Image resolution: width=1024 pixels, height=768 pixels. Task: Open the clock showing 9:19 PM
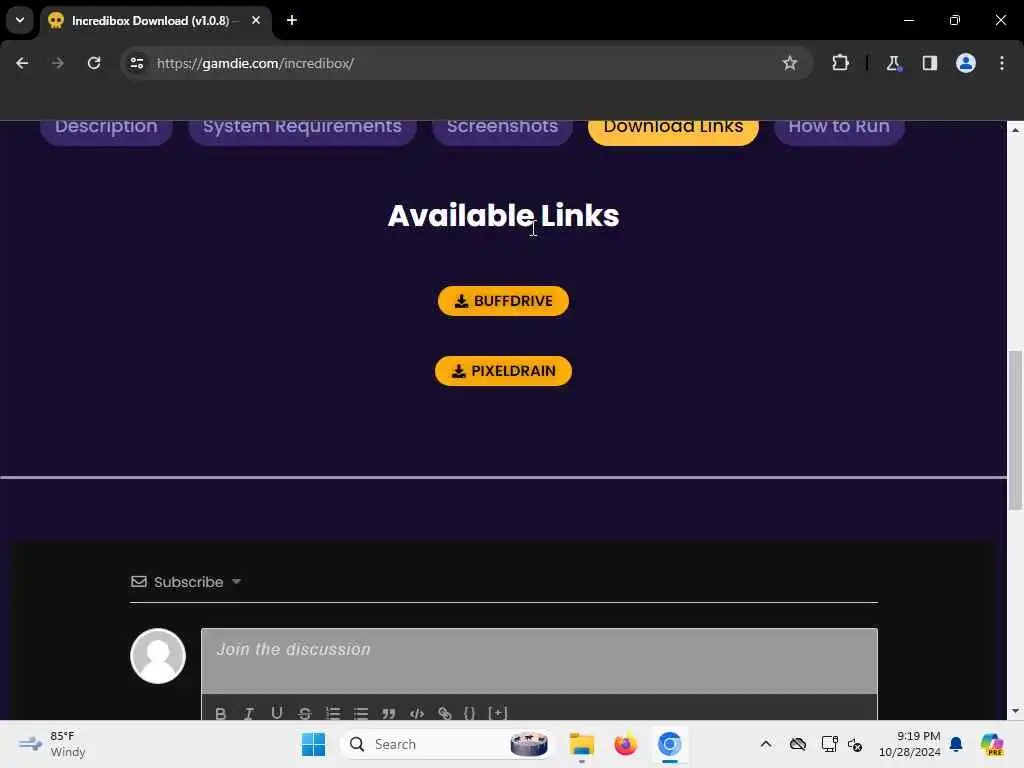[x=910, y=744]
